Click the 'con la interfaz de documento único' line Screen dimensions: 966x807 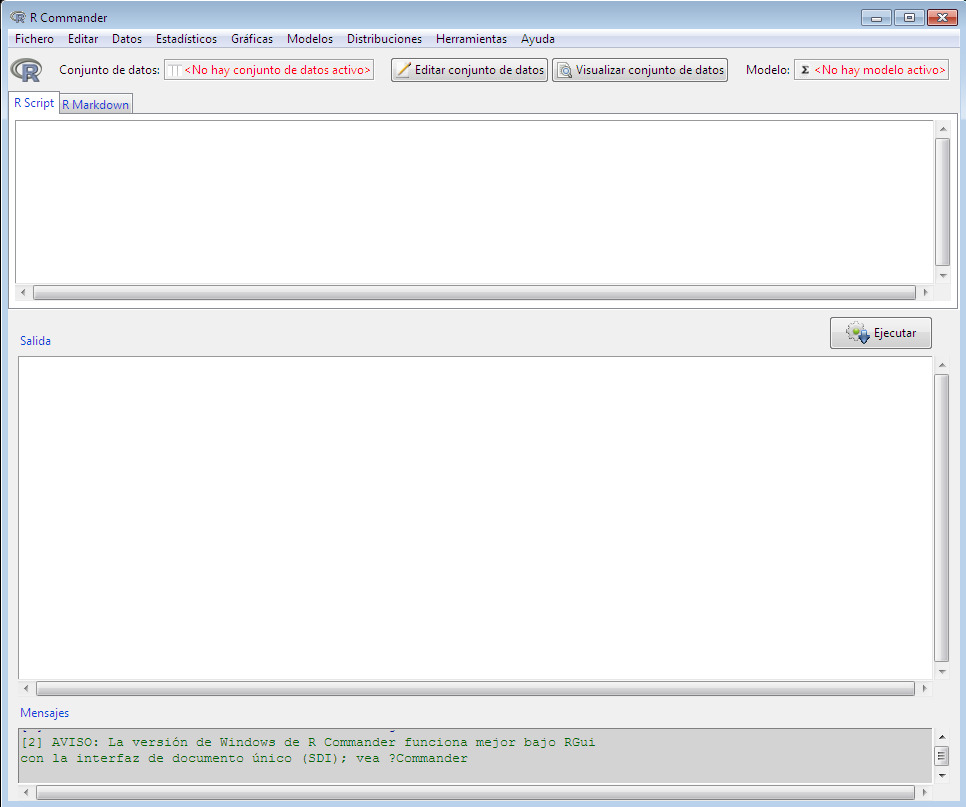[x=244, y=758]
